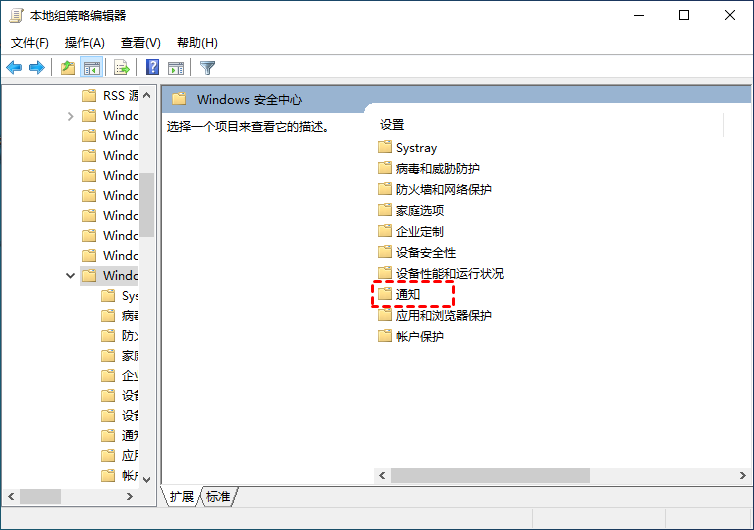Select the 帐 child node in tree
The height and width of the screenshot is (530, 754).
[x=120, y=475]
